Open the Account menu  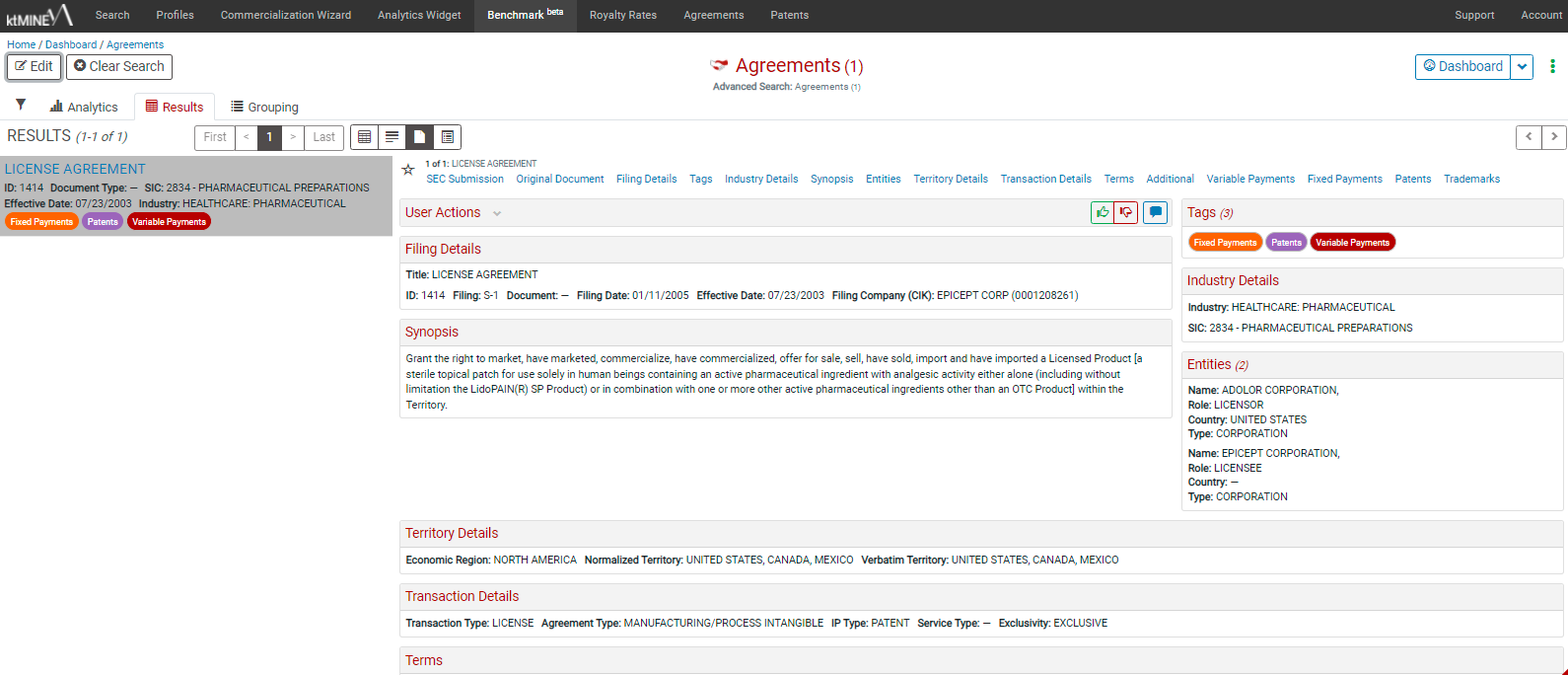click(x=1540, y=15)
